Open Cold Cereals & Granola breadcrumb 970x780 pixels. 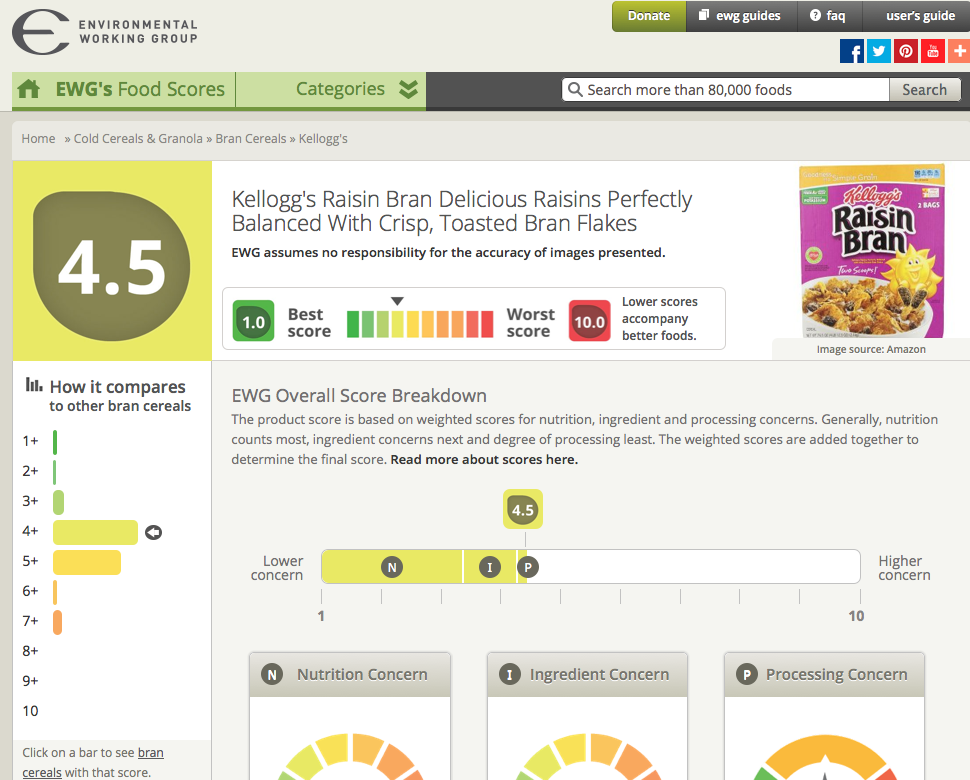(x=138, y=139)
